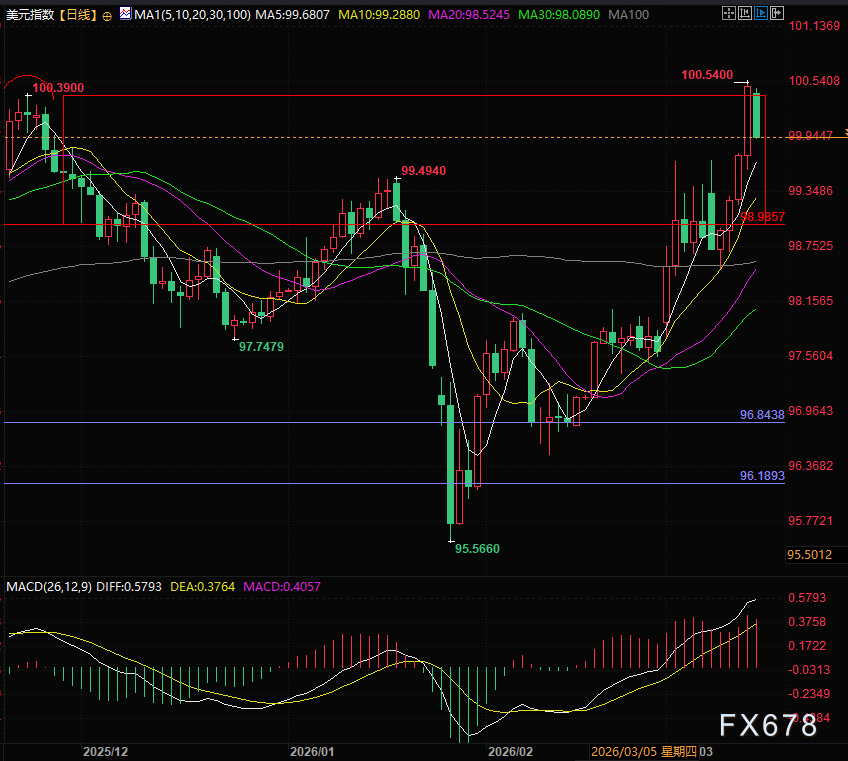Click the 2026/01 time axis label
Screen dimensions: 848x761
click(312, 752)
